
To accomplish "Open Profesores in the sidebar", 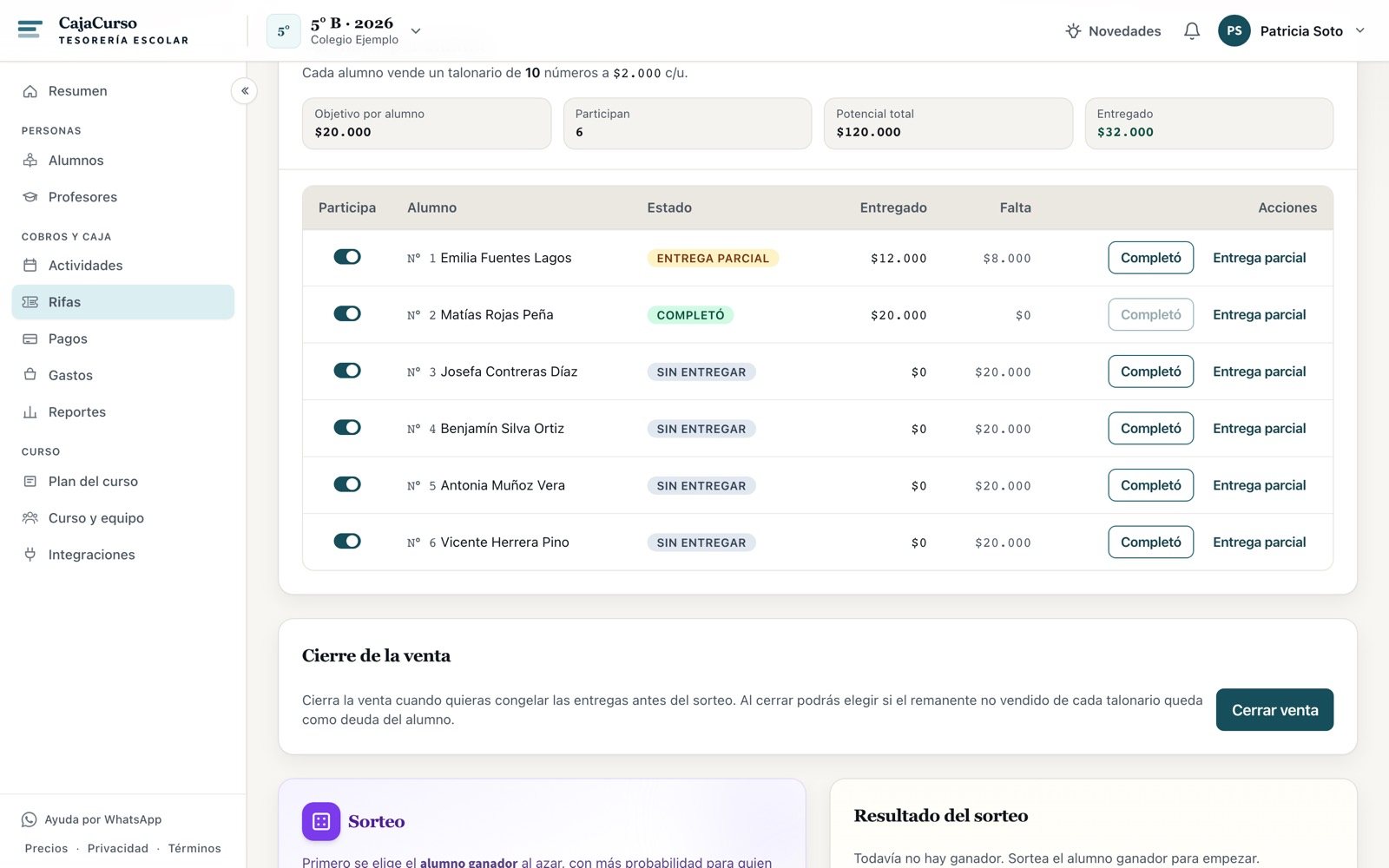I will click(x=123, y=197).
